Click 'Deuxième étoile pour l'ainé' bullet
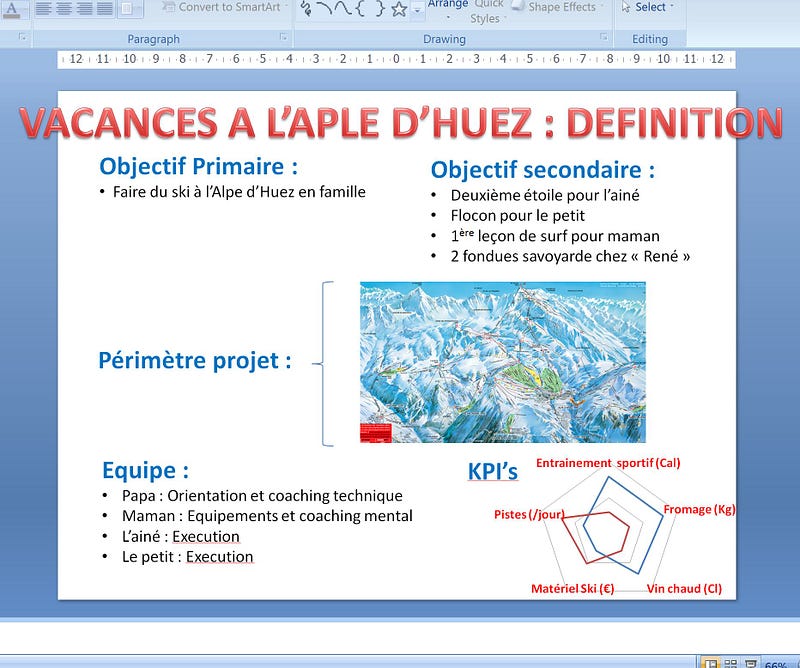The width and height of the screenshot is (800, 668). (545, 195)
